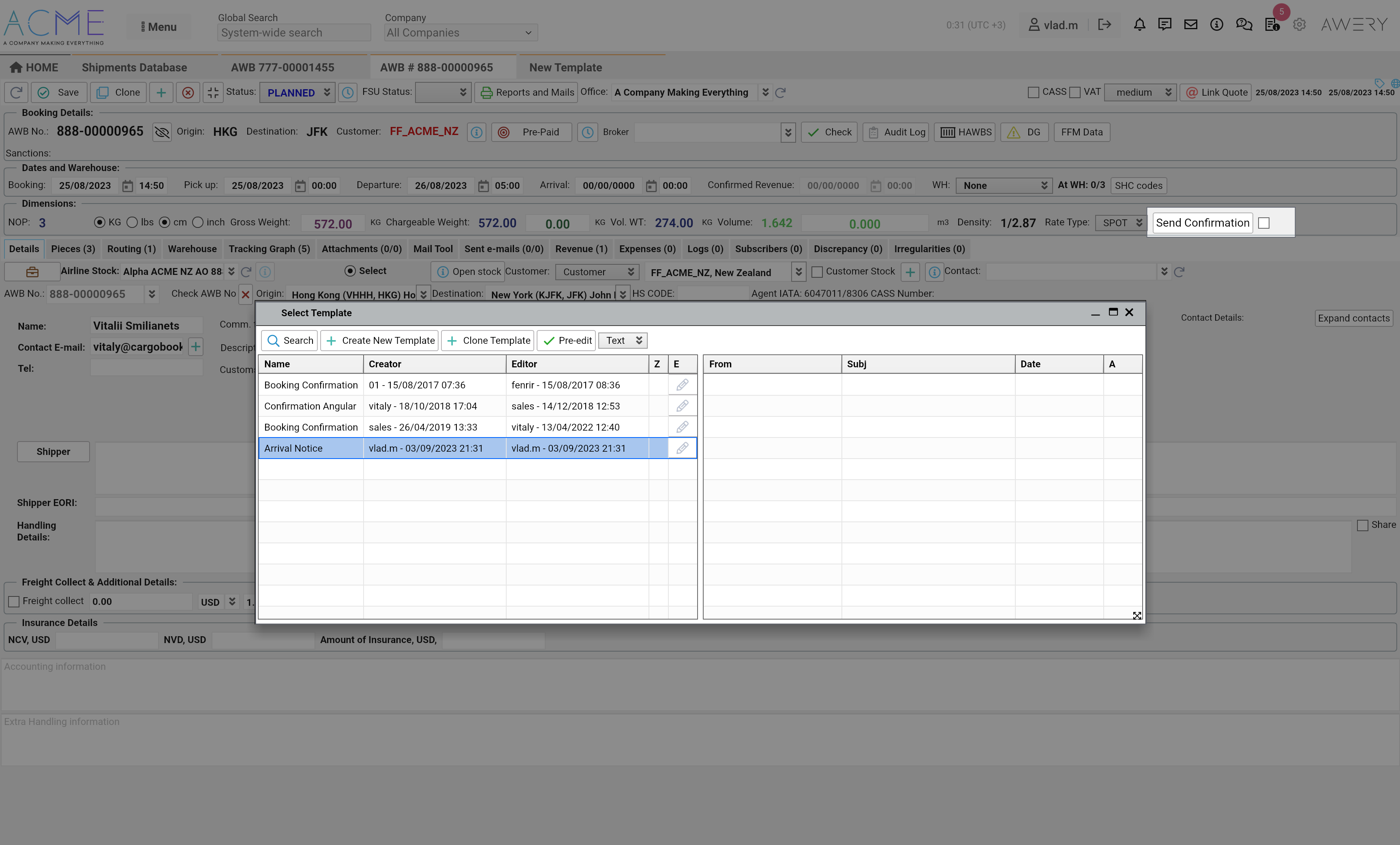Screen dimensions: 1400x845
Task: Click edit pencil for first Booking Confirmation
Action: click(682, 385)
